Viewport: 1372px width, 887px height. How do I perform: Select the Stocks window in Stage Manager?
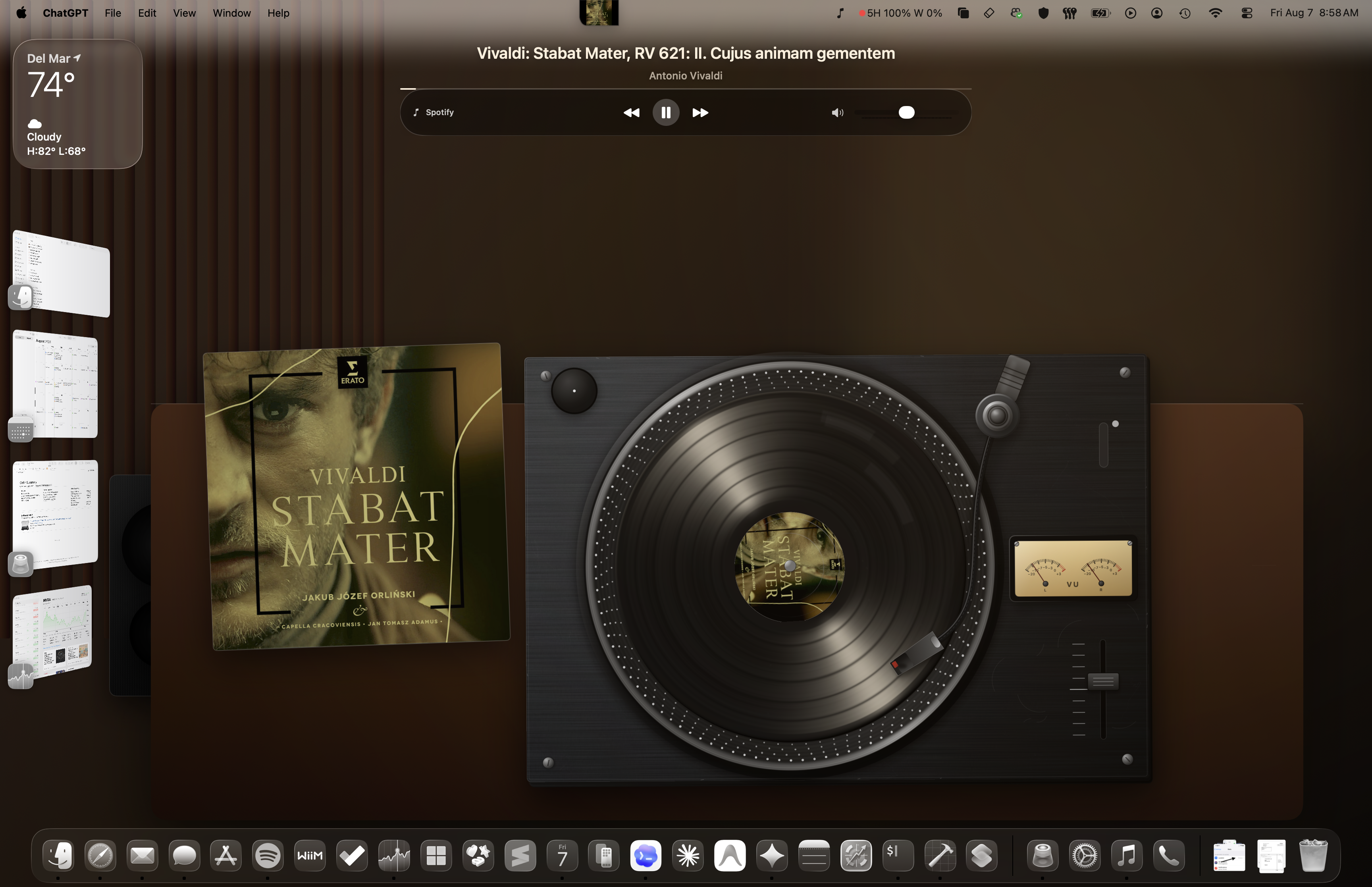click(52, 632)
